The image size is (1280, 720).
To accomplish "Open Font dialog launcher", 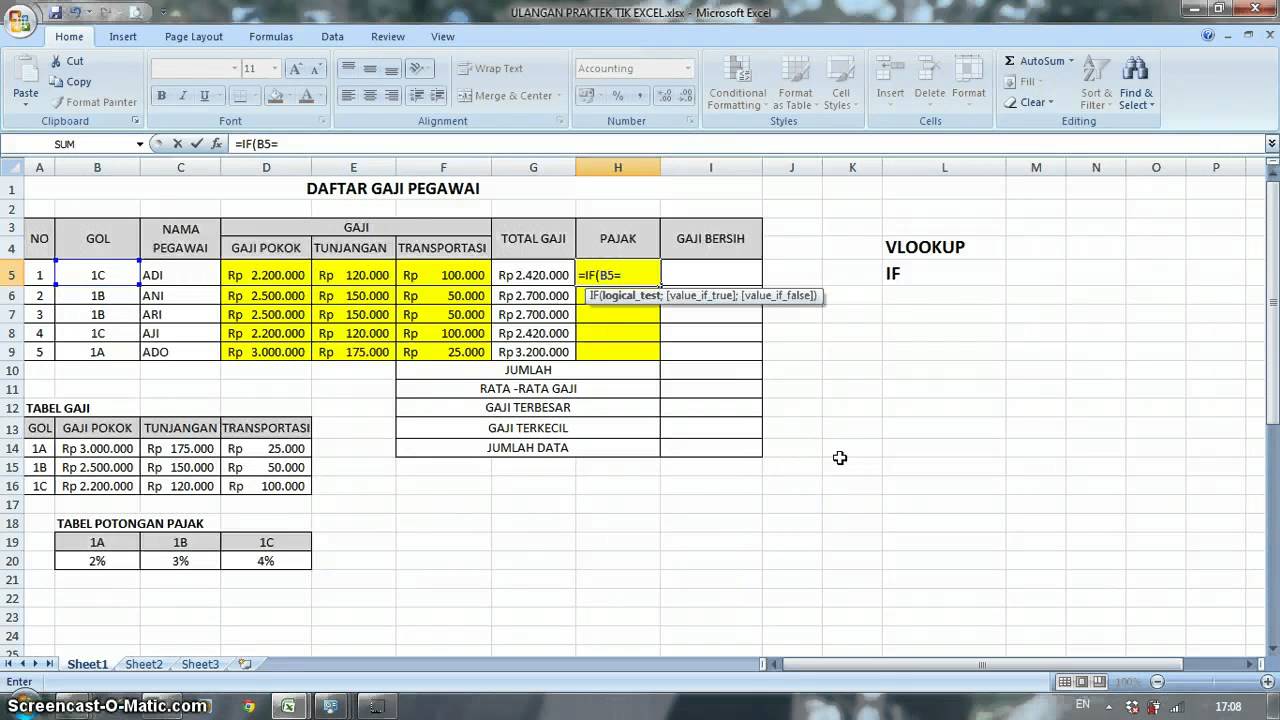I will pyautogui.click(x=322, y=121).
